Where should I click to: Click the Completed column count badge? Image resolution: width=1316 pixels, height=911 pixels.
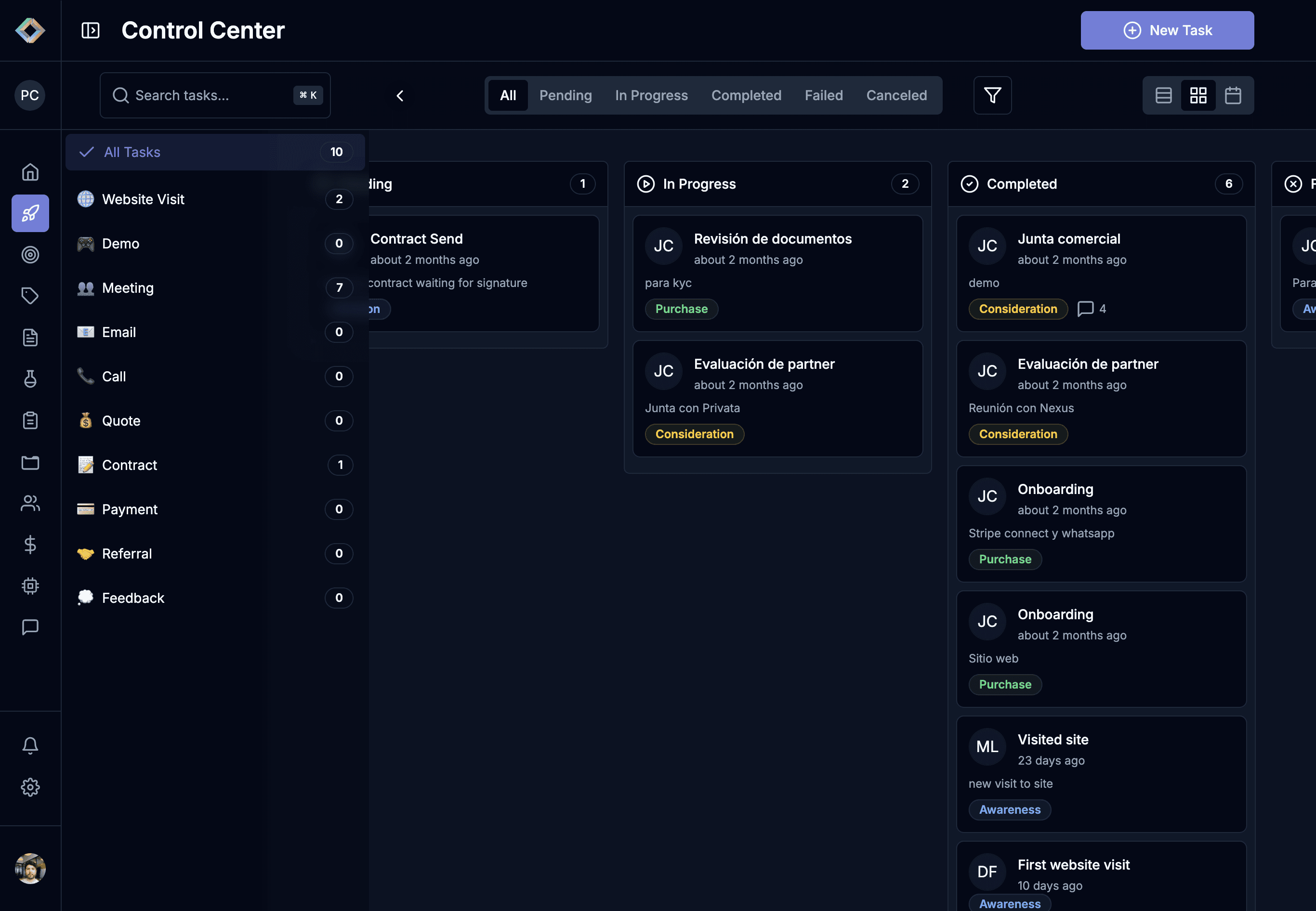(x=1229, y=184)
